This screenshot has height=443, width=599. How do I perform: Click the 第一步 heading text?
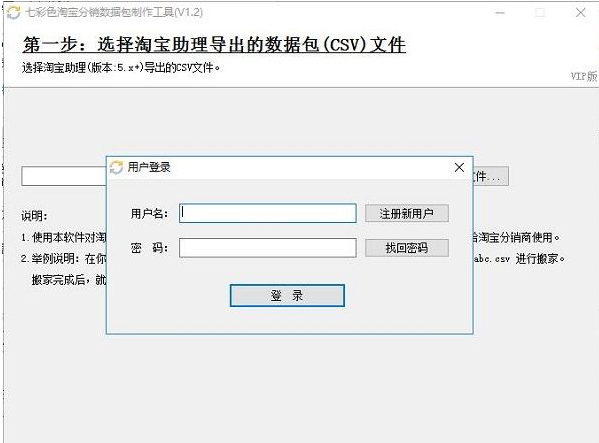(214, 44)
